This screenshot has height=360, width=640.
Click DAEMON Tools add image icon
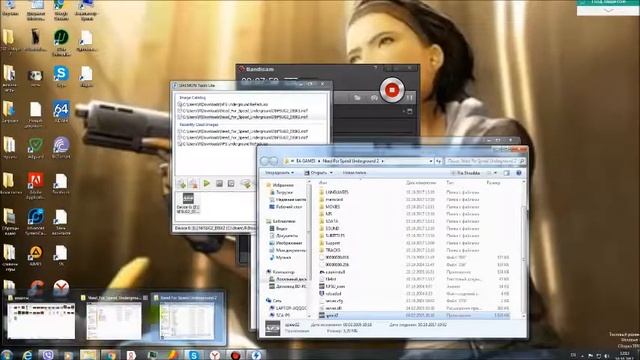point(182,184)
